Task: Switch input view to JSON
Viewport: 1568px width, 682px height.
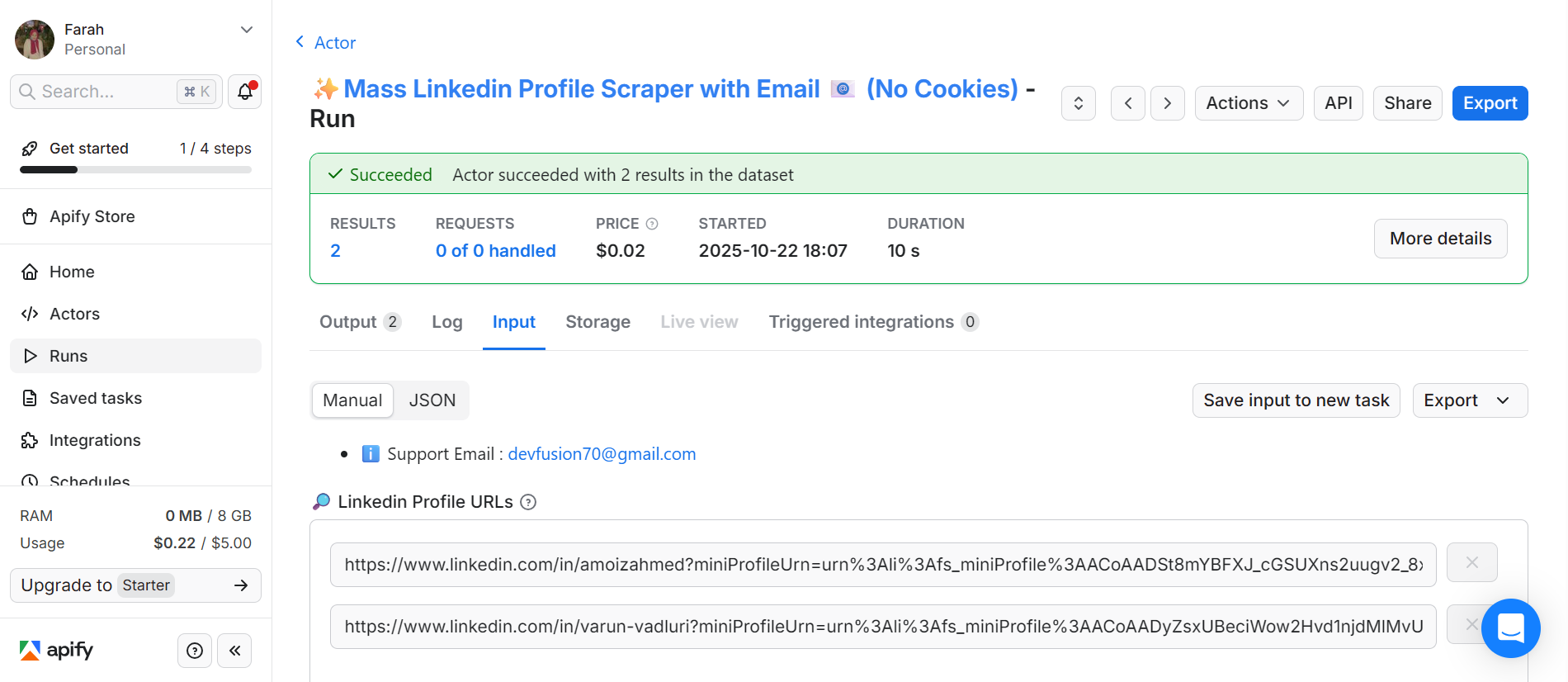Action: click(x=432, y=400)
